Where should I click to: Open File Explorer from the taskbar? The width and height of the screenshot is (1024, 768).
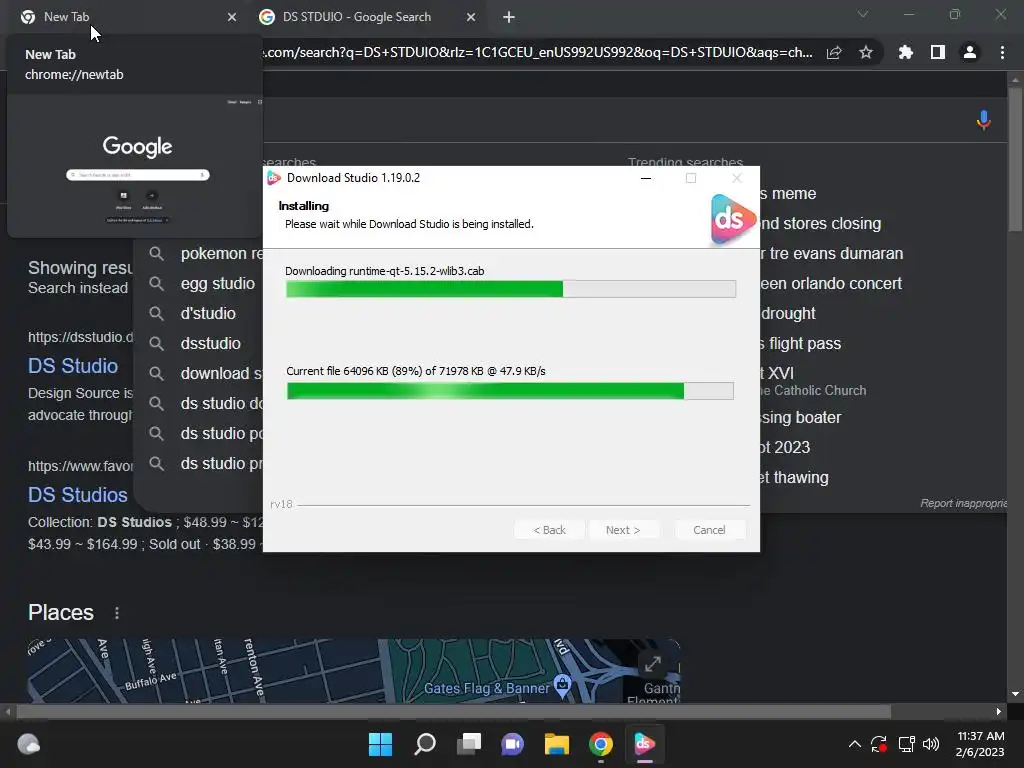point(557,744)
